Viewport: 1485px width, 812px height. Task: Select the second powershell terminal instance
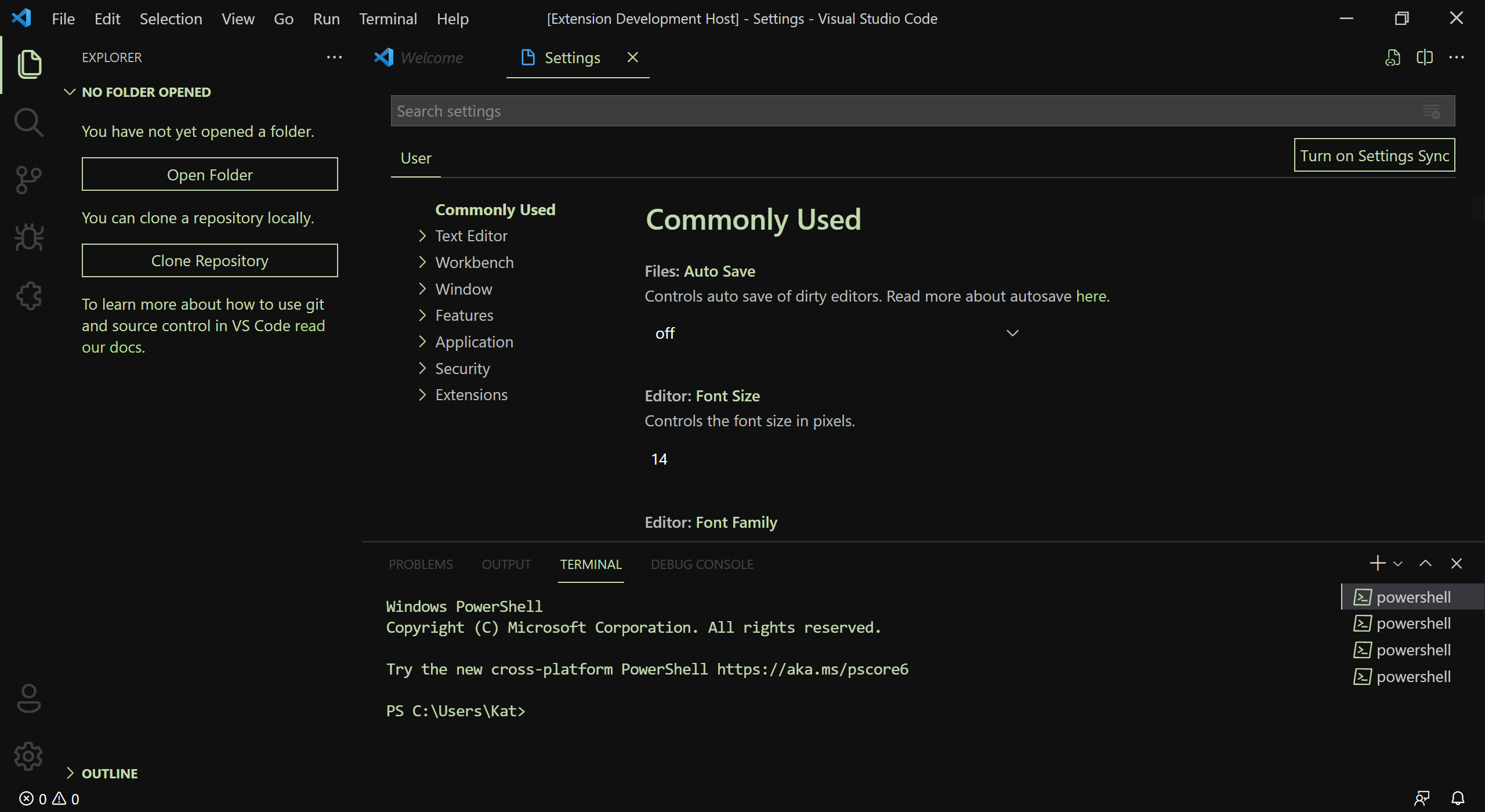pos(1412,623)
